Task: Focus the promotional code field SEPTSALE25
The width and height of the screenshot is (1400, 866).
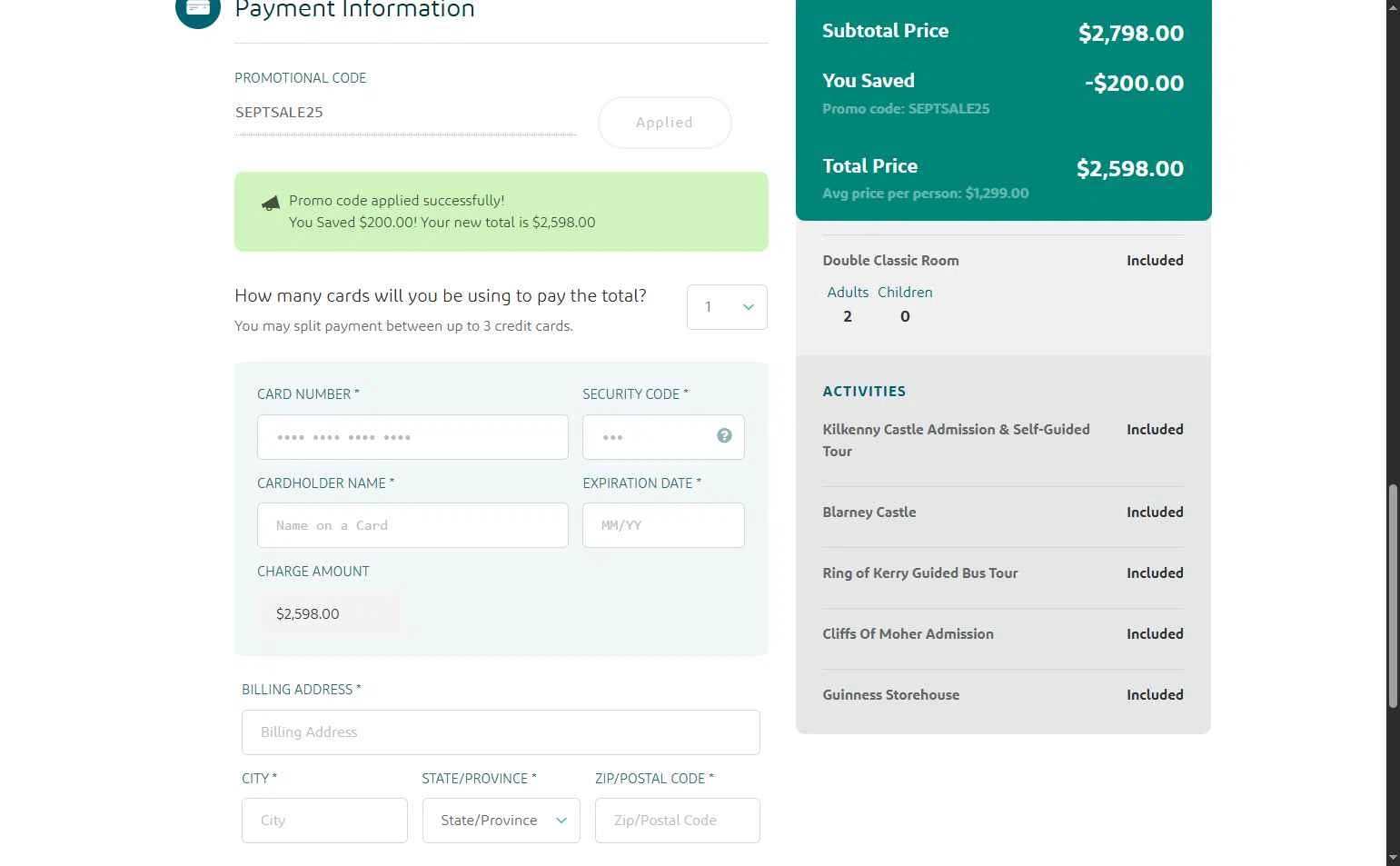Action: [405, 113]
